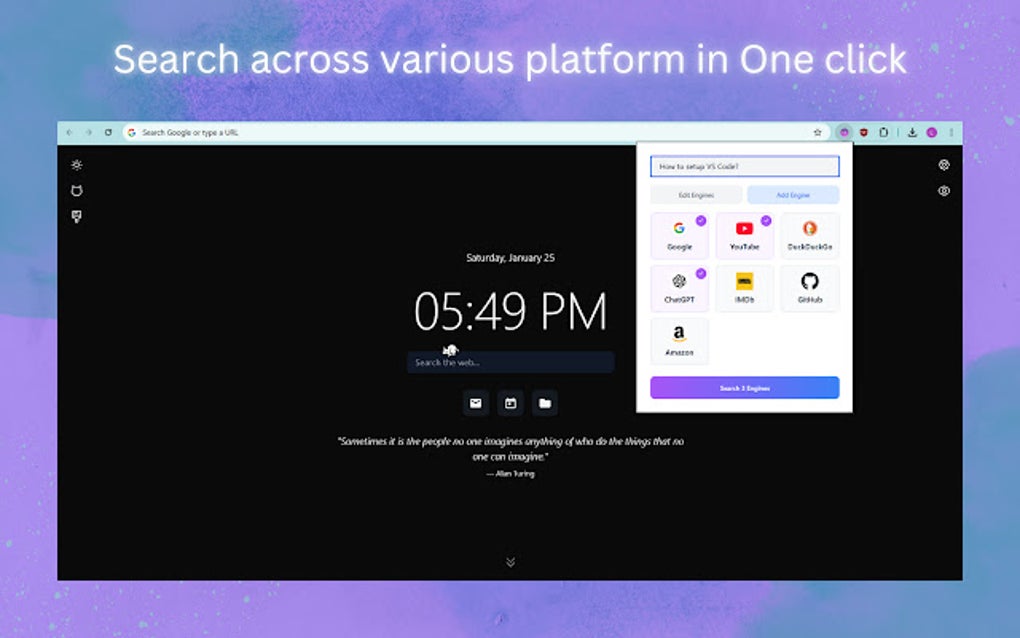The image size is (1020, 638).
Task: Open the folder shortcut icon
Action: coord(543,402)
